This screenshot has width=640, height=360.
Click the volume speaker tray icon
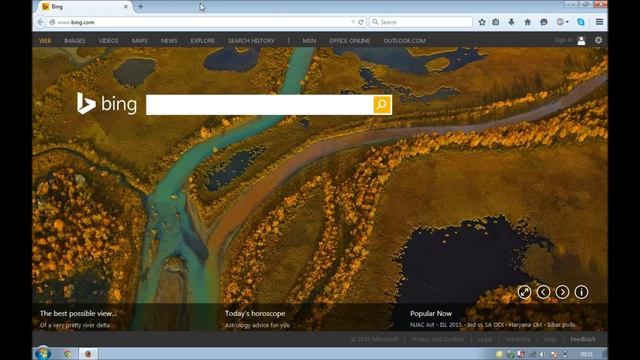tap(543, 354)
